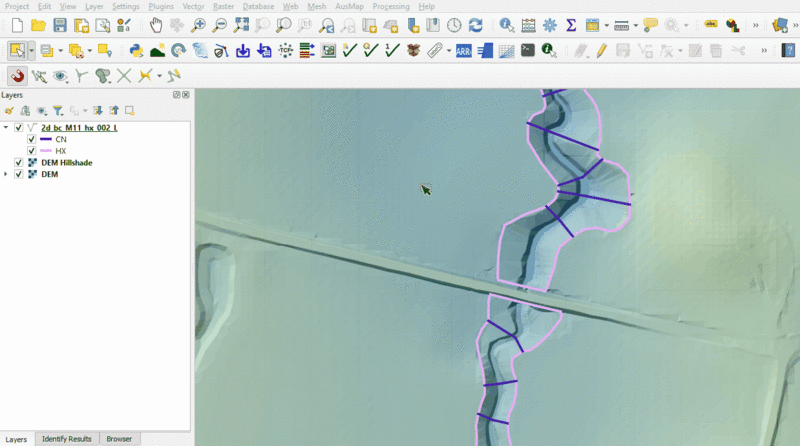This screenshot has height=446, width=800.
Task: Expand the DEM layer legend
Action: tap(6, 174)
